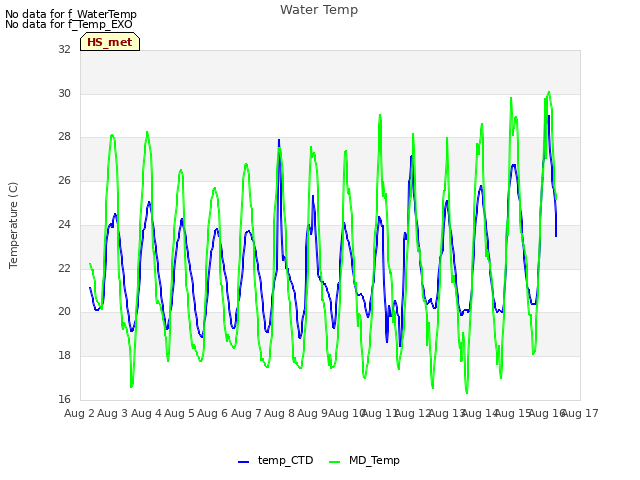Click the Aug 8 x-axis tick label
This screenshot has width=640, height=480.
[x=279, y=413]
